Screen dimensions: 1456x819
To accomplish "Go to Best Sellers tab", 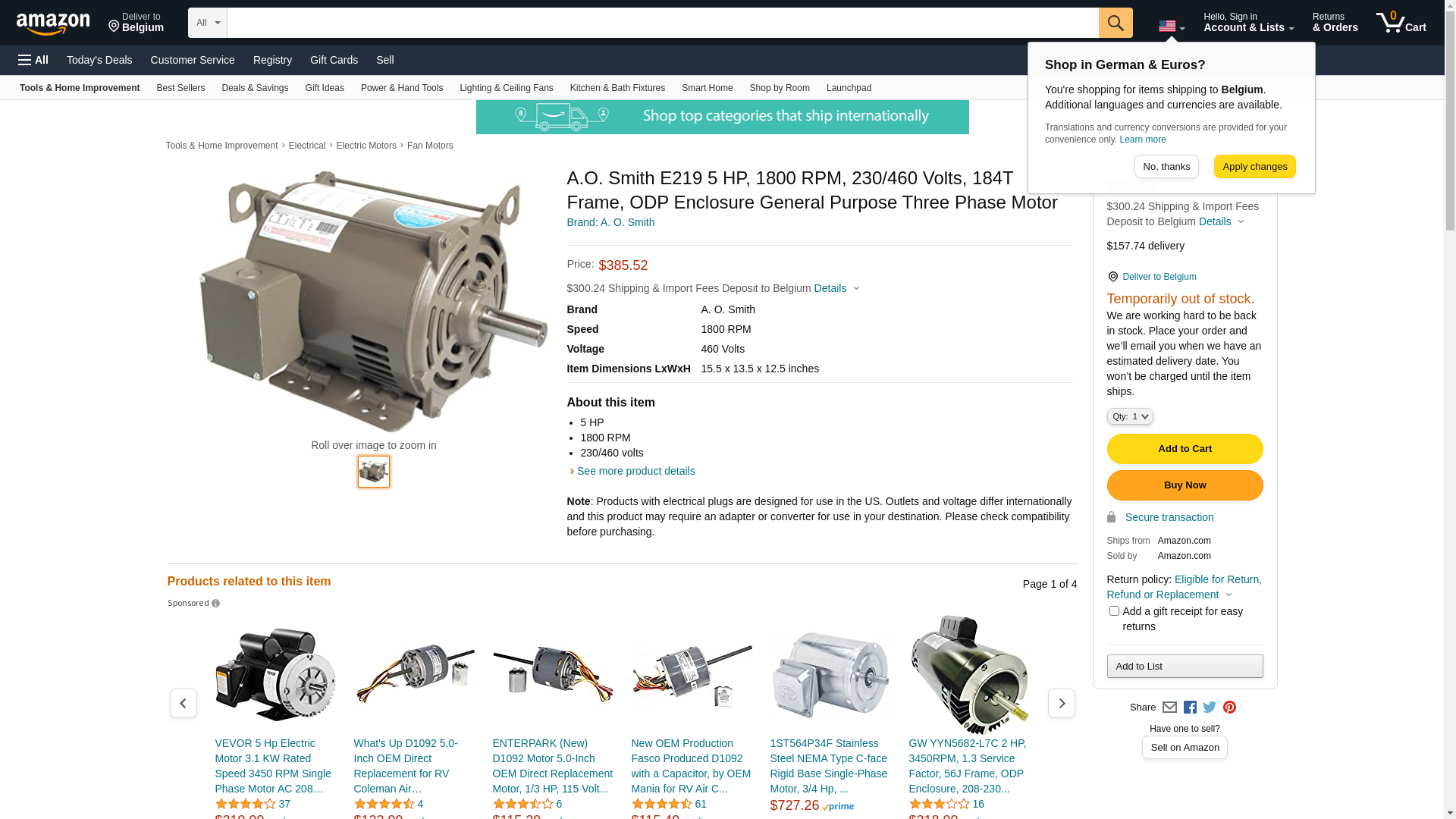I will 180,88.
